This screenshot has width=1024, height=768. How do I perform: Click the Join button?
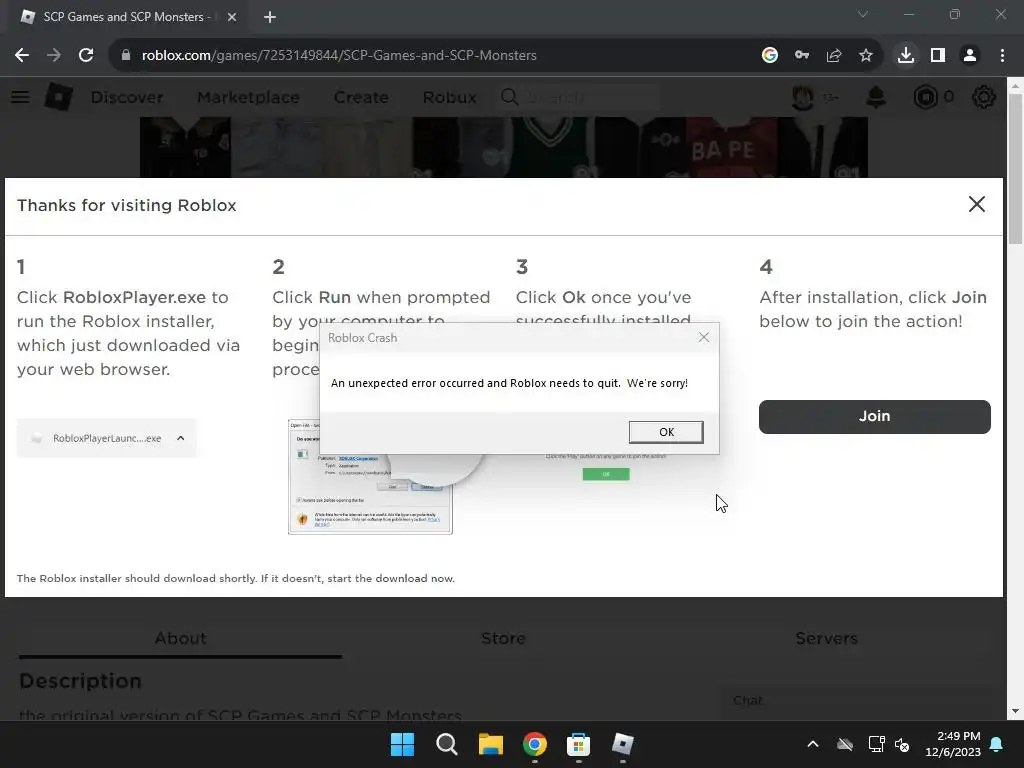coord(874,416)
